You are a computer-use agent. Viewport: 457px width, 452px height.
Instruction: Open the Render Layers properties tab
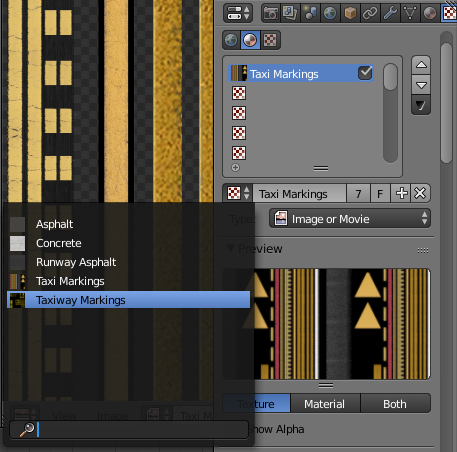pos(290,13)
